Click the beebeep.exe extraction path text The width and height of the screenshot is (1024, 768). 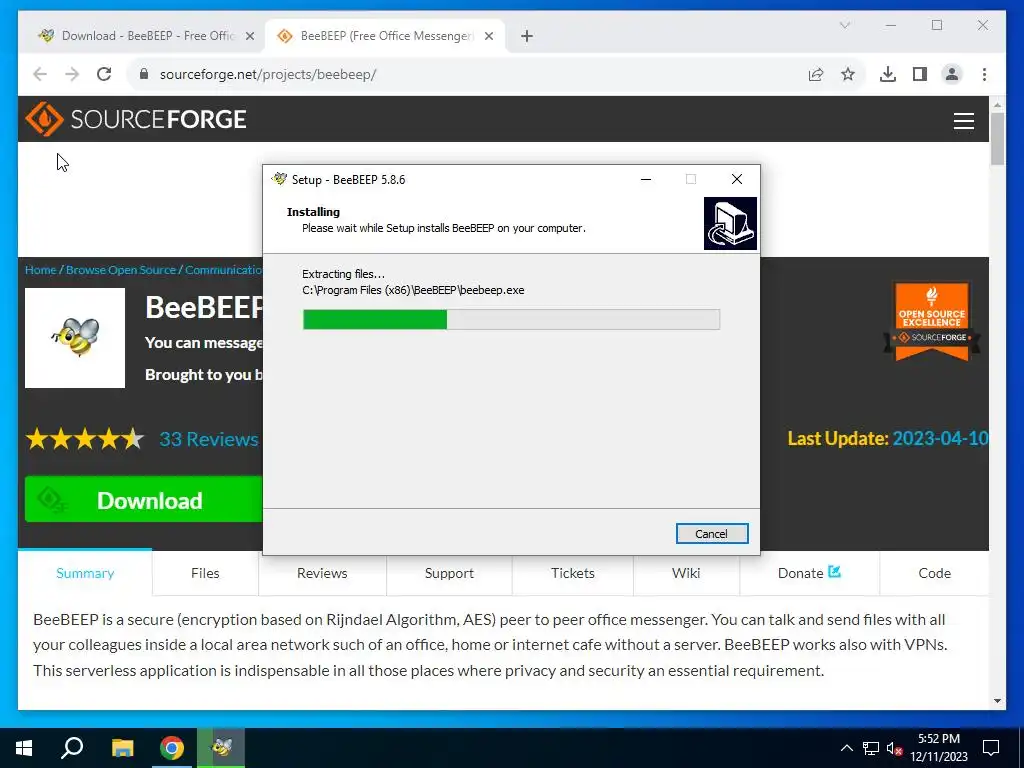(413, 290)
